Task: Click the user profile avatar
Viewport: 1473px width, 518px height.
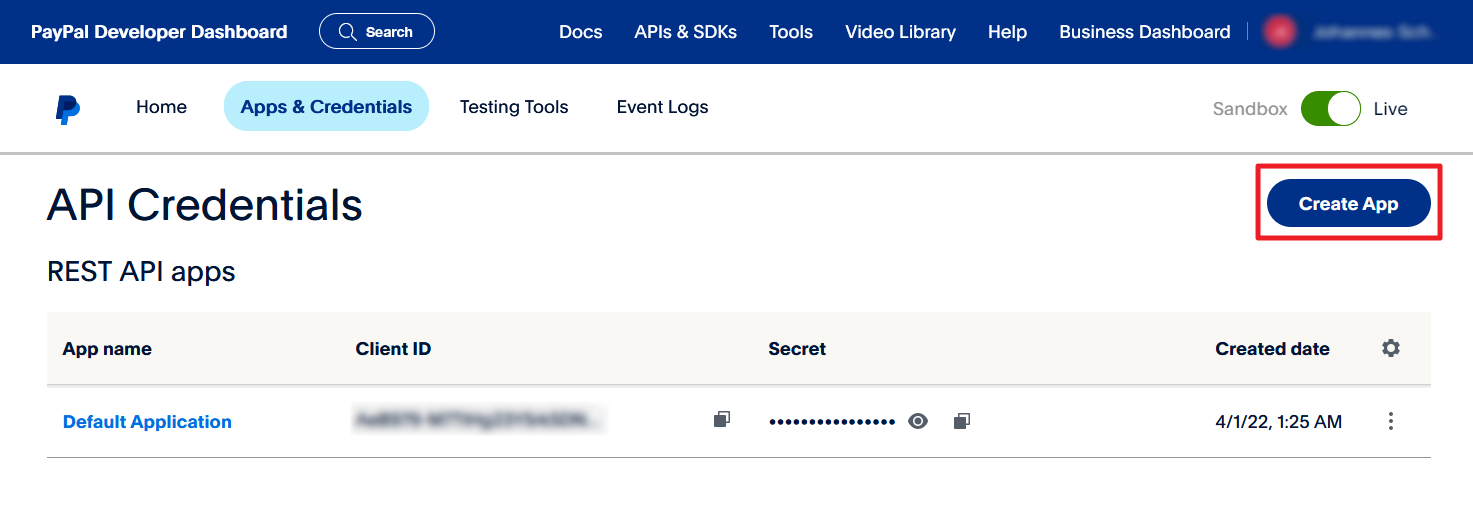Action: 1280,32
